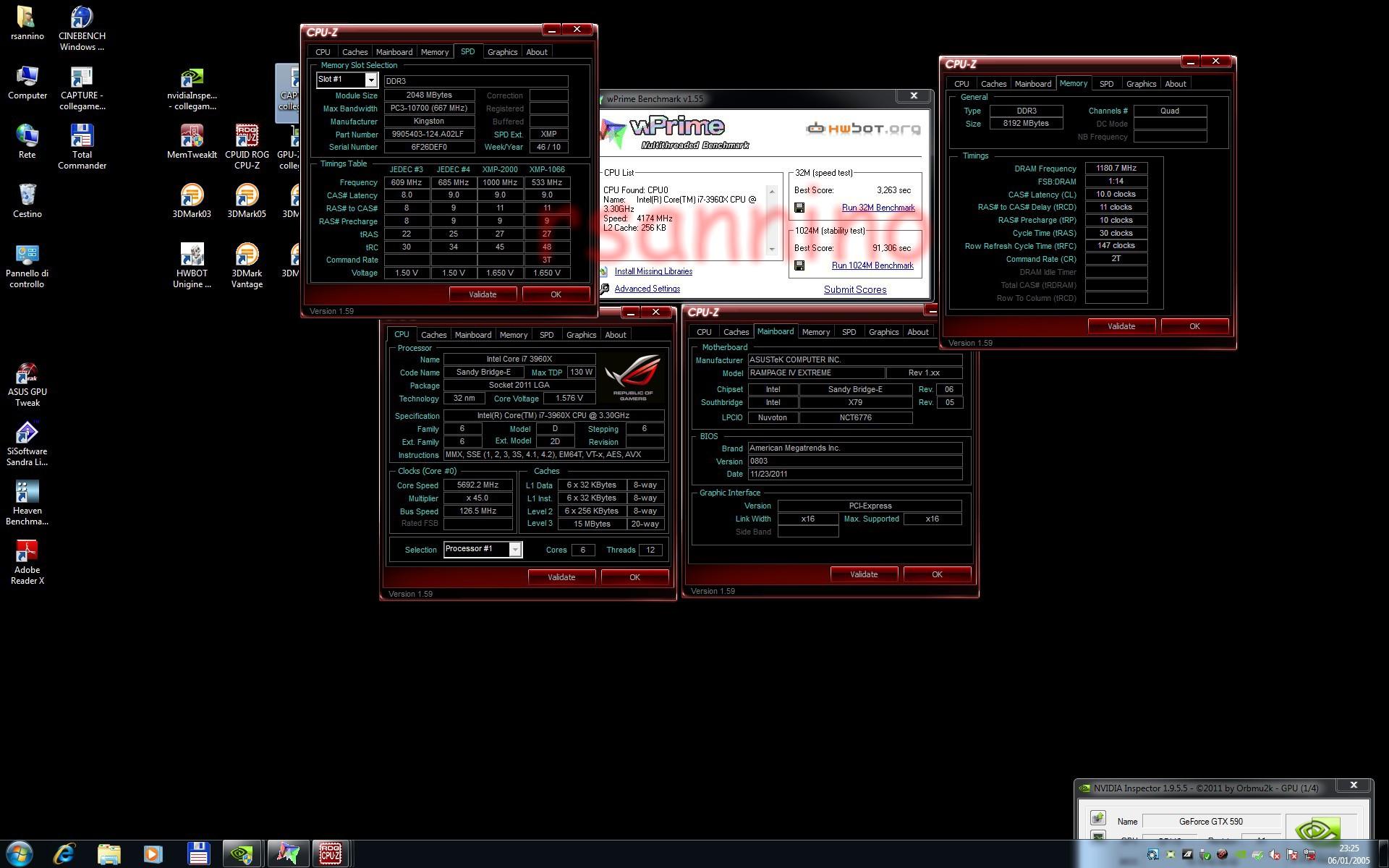Switch to Caches tab in Mainboard CPU-Z window
The image size is (1389, 868).
coord(736,332)
